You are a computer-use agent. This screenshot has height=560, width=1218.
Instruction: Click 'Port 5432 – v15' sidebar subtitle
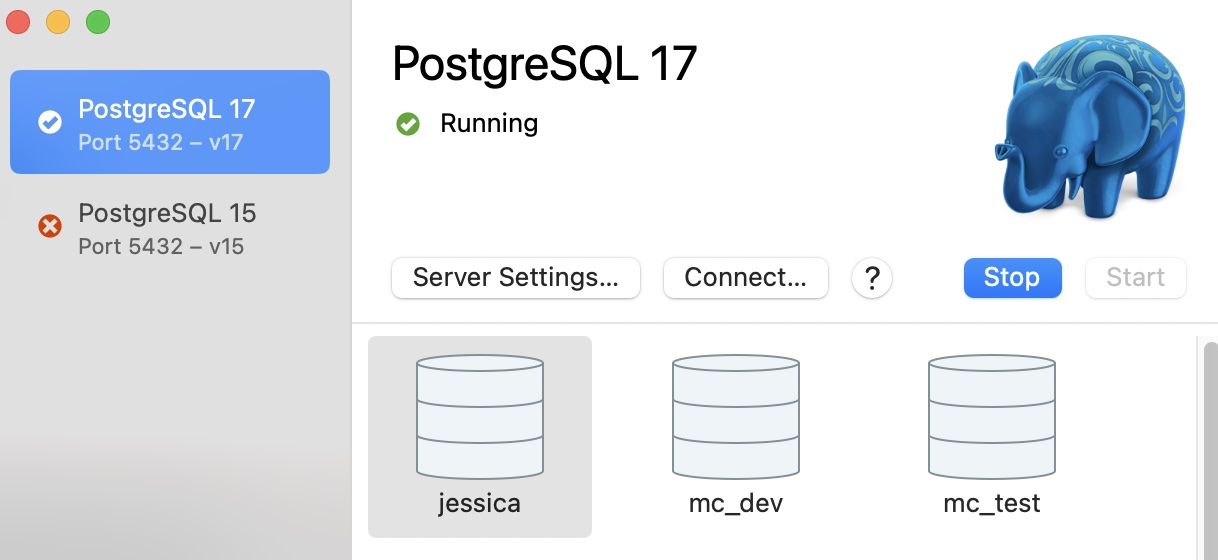[x=161, y=246]
